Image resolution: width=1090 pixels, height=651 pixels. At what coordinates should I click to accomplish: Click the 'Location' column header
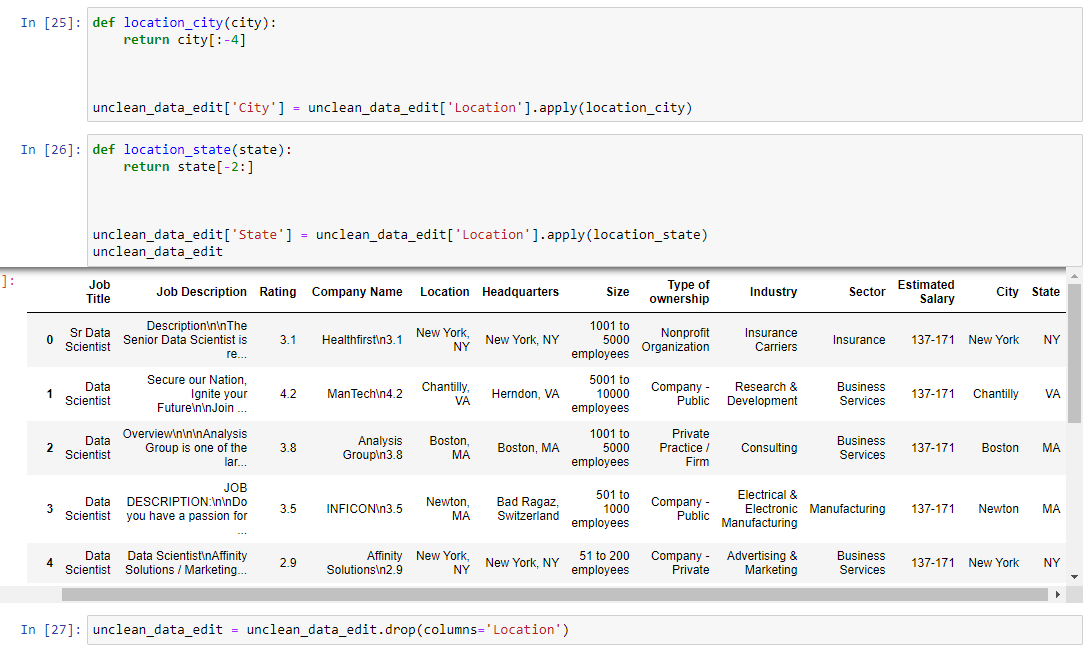tap(444, 292)
